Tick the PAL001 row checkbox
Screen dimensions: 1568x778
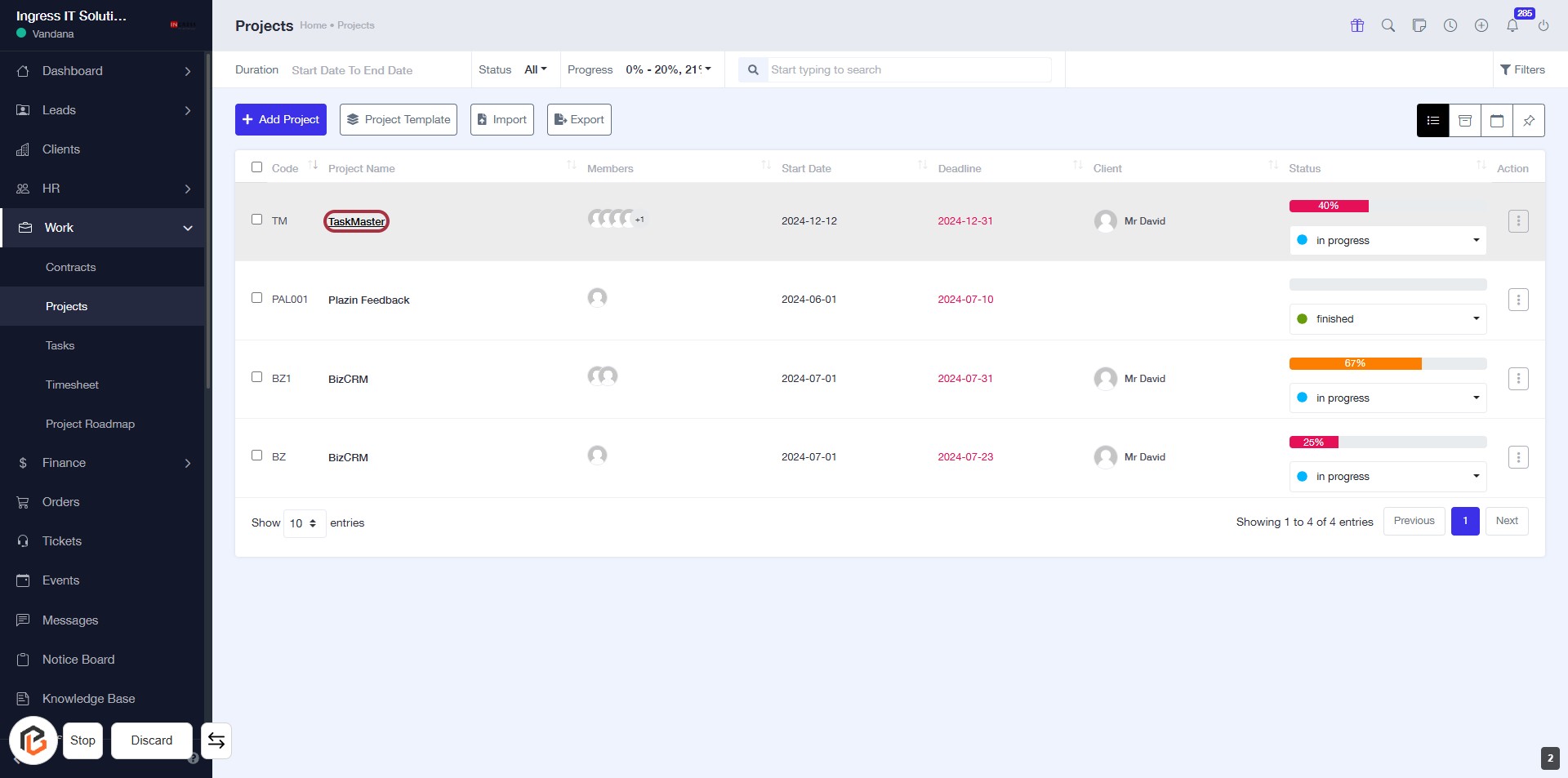click(x=256, y=298)
